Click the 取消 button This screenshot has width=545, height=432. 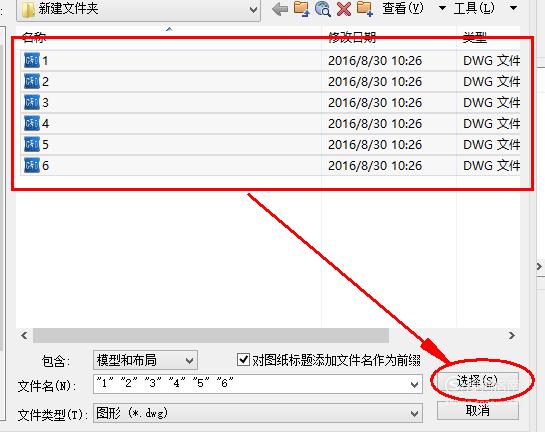click(x=478, y=410)
